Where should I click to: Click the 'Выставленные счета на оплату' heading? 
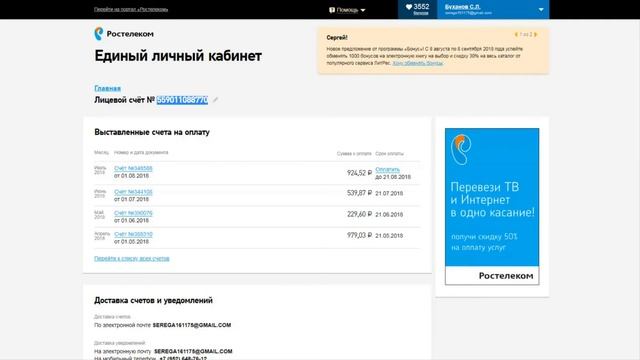coord(152,132)
